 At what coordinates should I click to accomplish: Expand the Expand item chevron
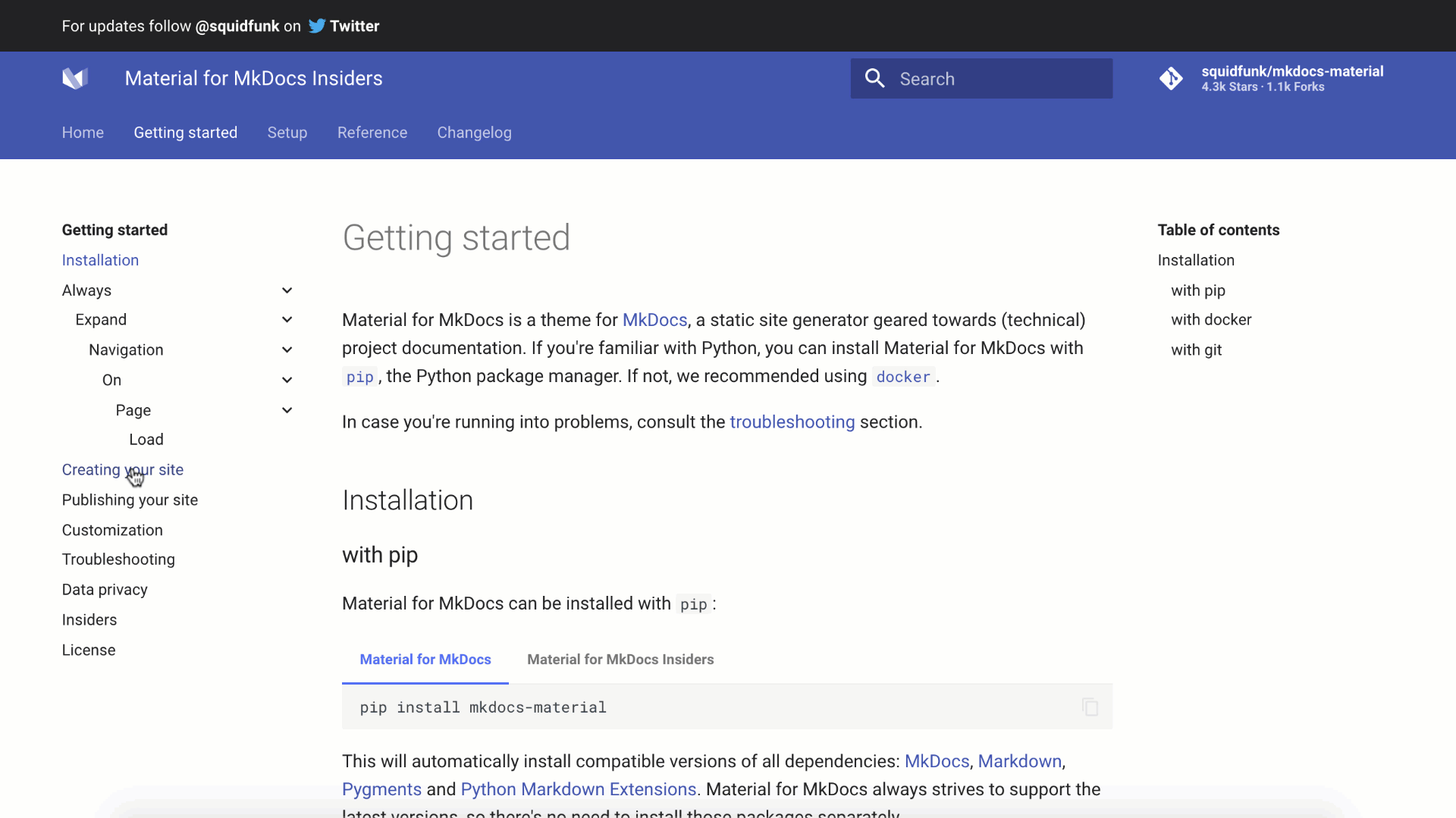point(287,319)
